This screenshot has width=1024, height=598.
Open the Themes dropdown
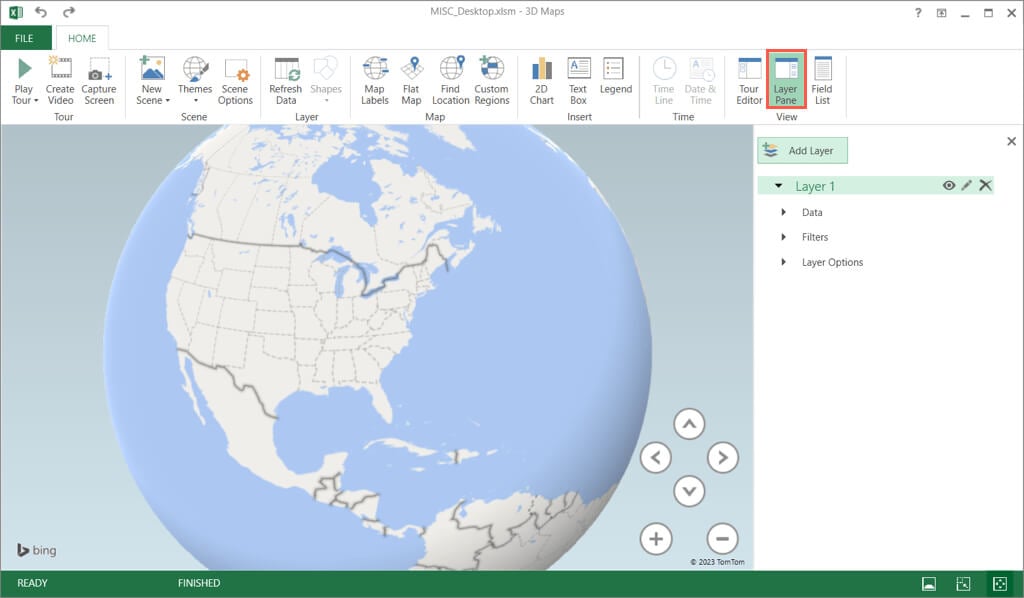(195, 82)
